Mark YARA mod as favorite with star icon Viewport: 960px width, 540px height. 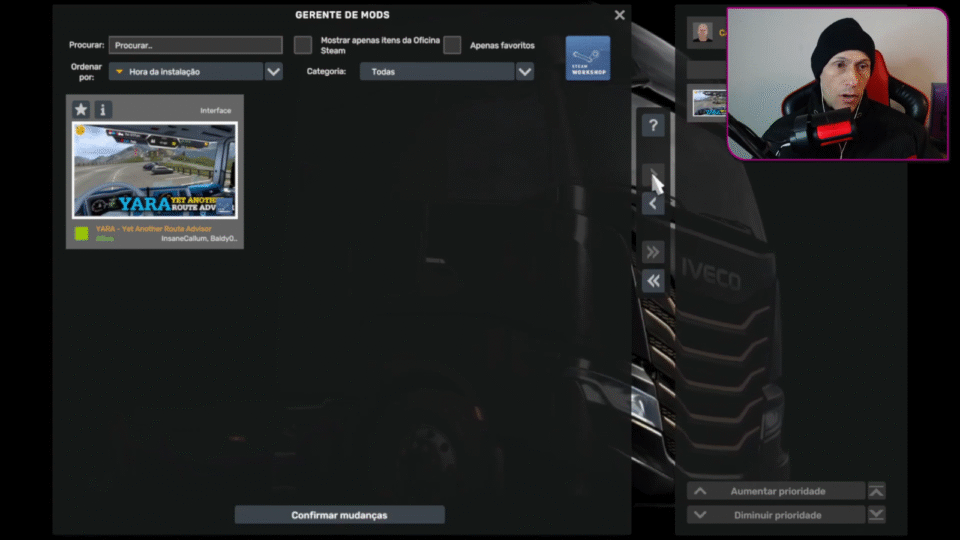tap(81, 110)
